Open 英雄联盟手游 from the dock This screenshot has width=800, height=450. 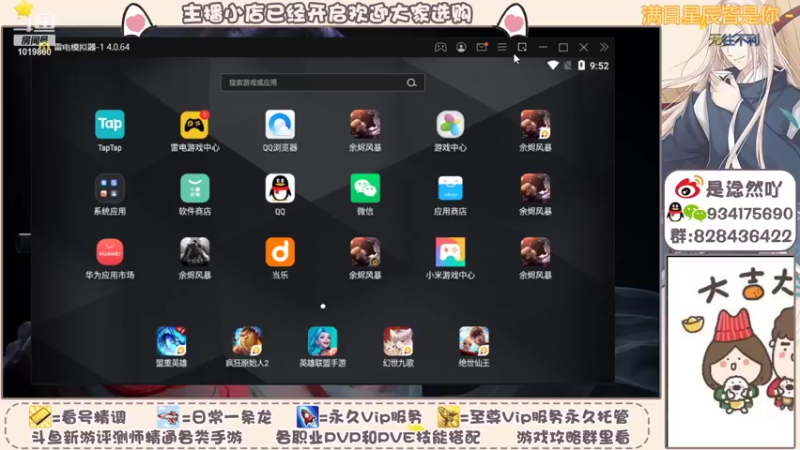point(322,341)
